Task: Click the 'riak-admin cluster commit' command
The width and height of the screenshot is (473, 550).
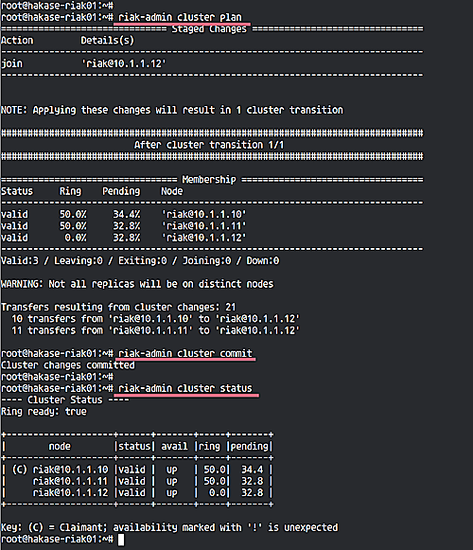Action: tap(185, 353)
